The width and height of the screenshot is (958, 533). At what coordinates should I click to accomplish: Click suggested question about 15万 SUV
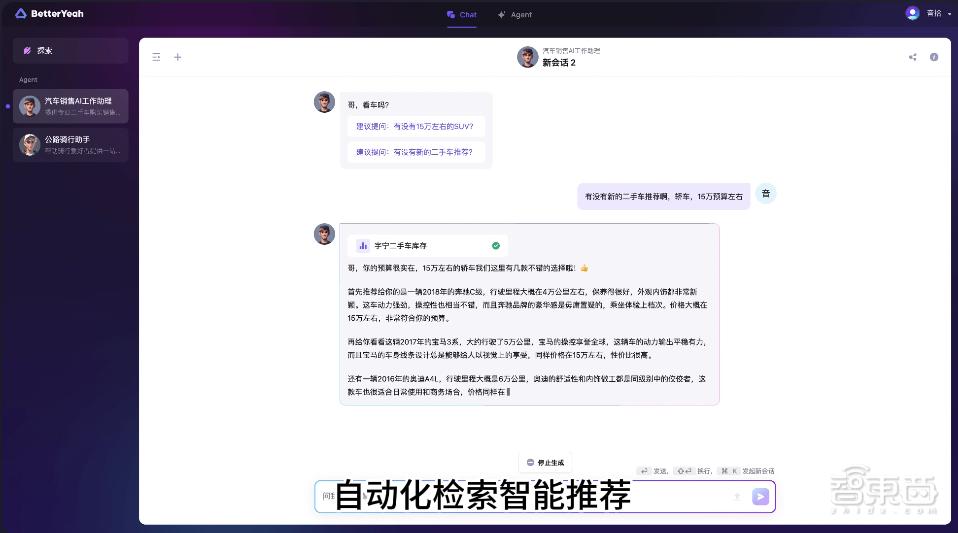tap(415, 127)
